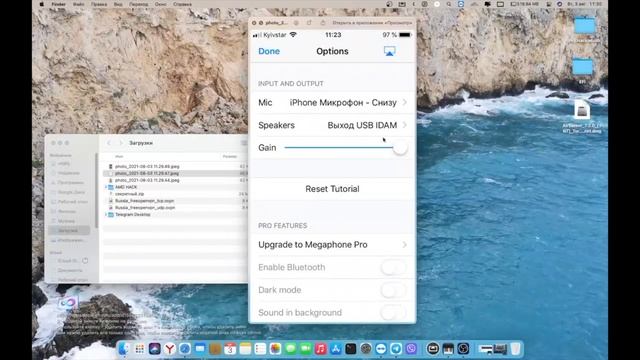Toggle the Dark mode switch
This screenshot has height=360, width=640.
coord(393,290)
